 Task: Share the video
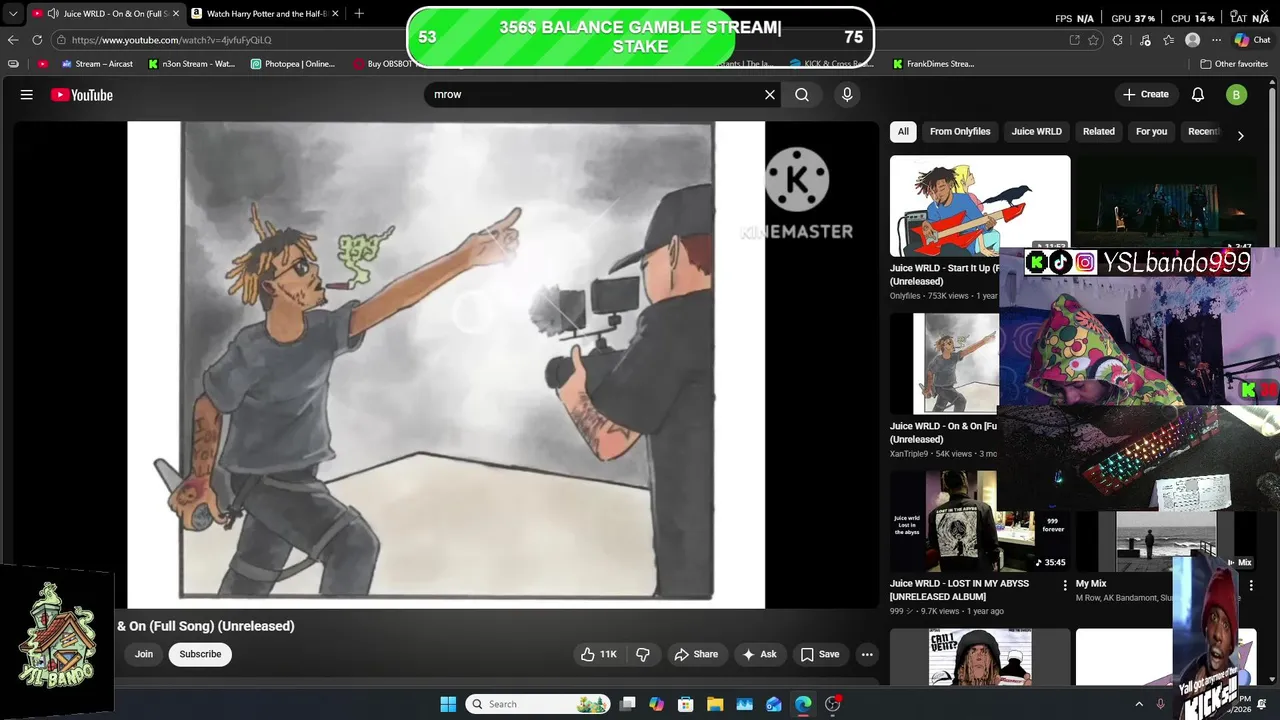pyautogui.click(x=696, y=654)
